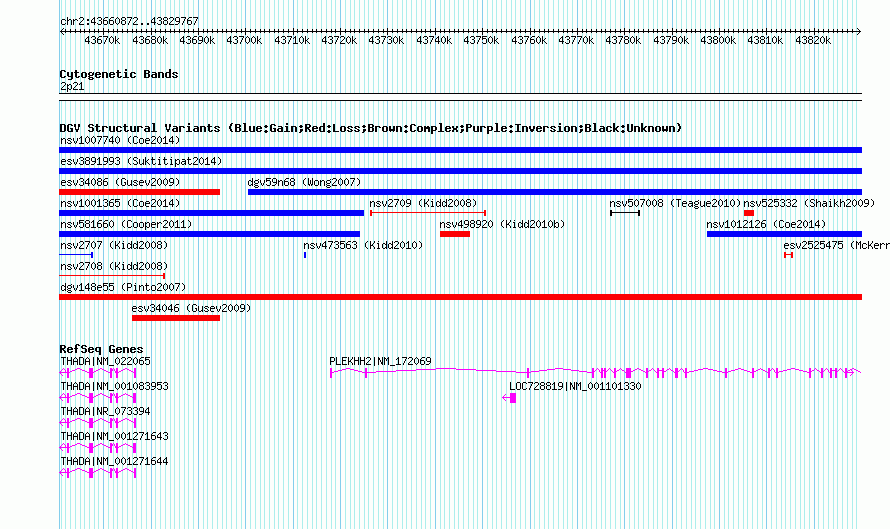This screenshot has height=529, width=890.
Task: Open the nsv581660 (Cooper2011) blue bar
Action: [x=209, y=234]
